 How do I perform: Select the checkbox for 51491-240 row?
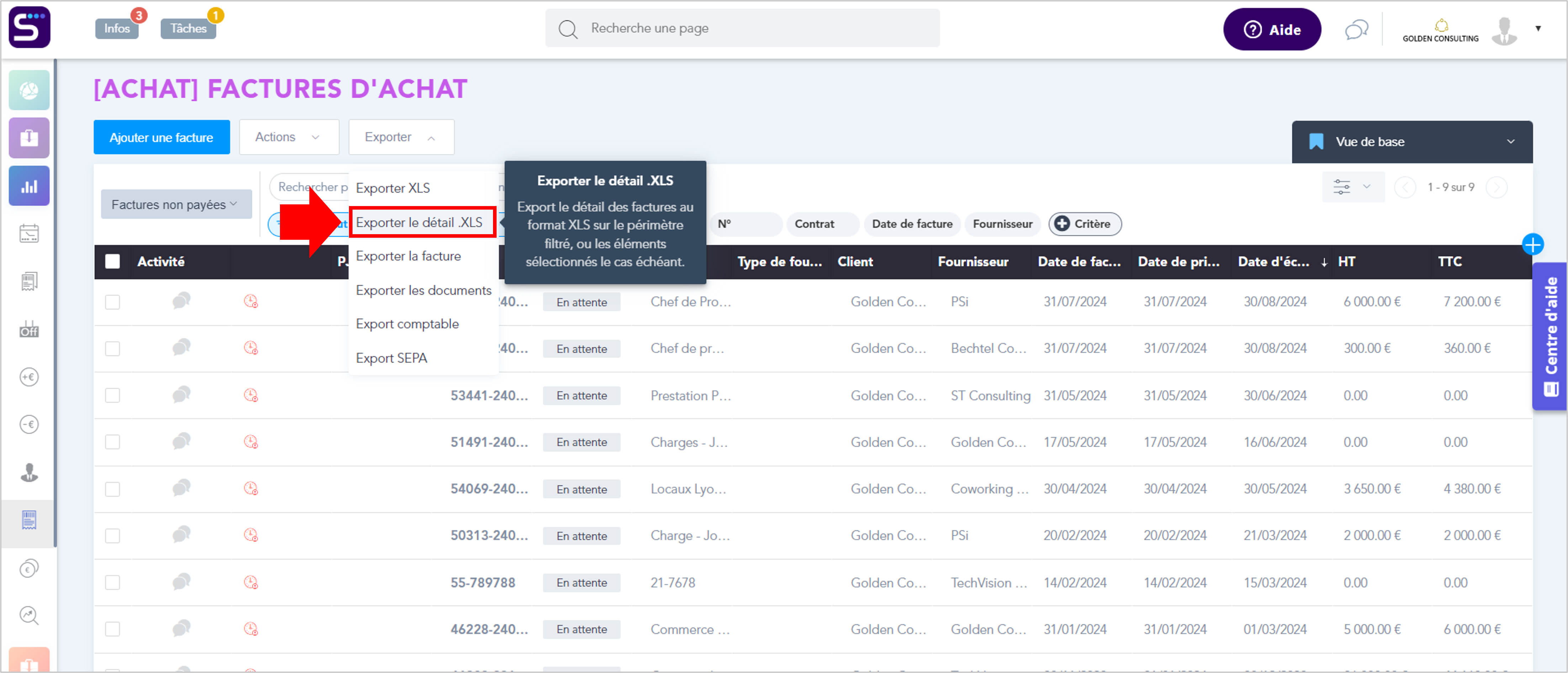tap(113, 442)
